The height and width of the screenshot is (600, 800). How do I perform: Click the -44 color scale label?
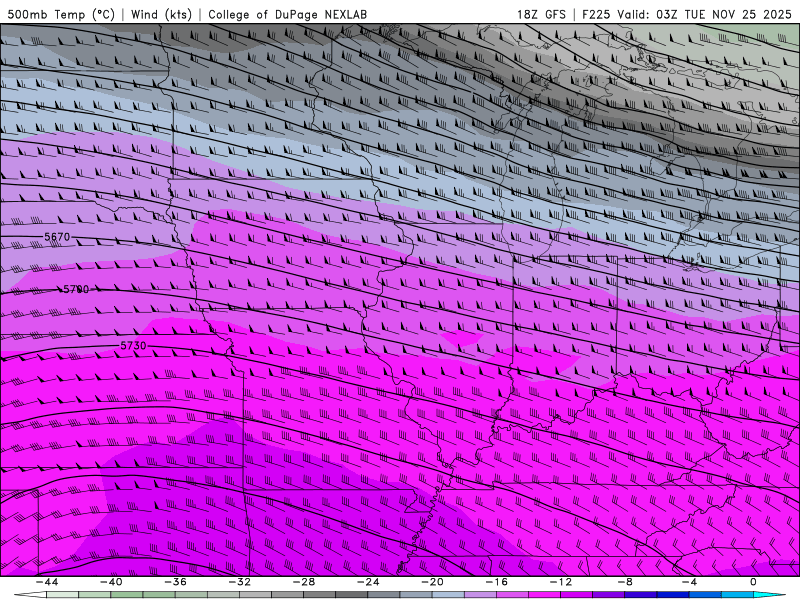coord(47,582)
